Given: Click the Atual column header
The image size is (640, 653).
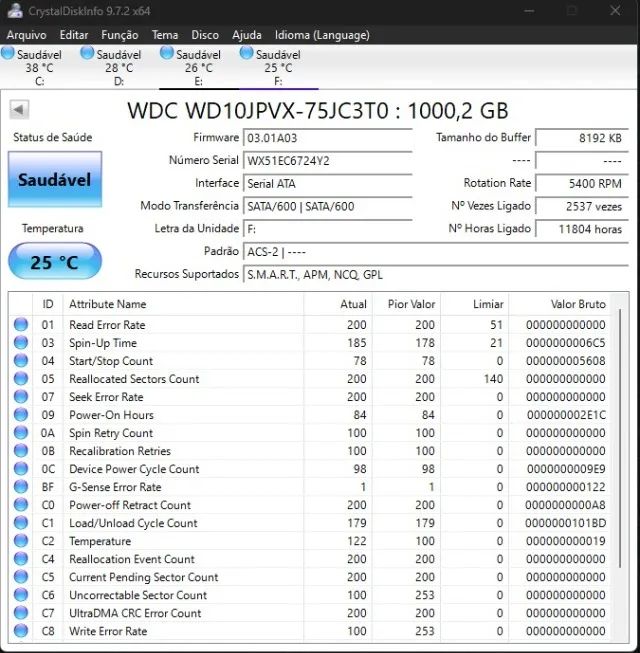Looking at the screenshot, I should tap(338, 304).
